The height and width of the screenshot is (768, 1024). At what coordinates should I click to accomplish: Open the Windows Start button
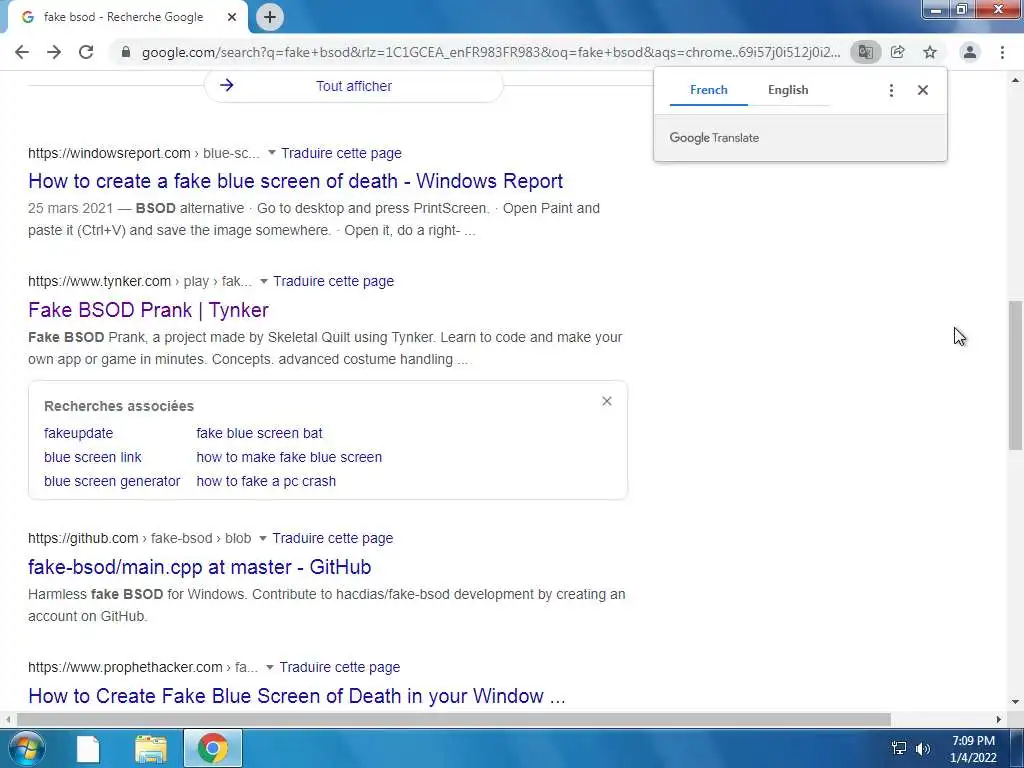coord(26,748)
